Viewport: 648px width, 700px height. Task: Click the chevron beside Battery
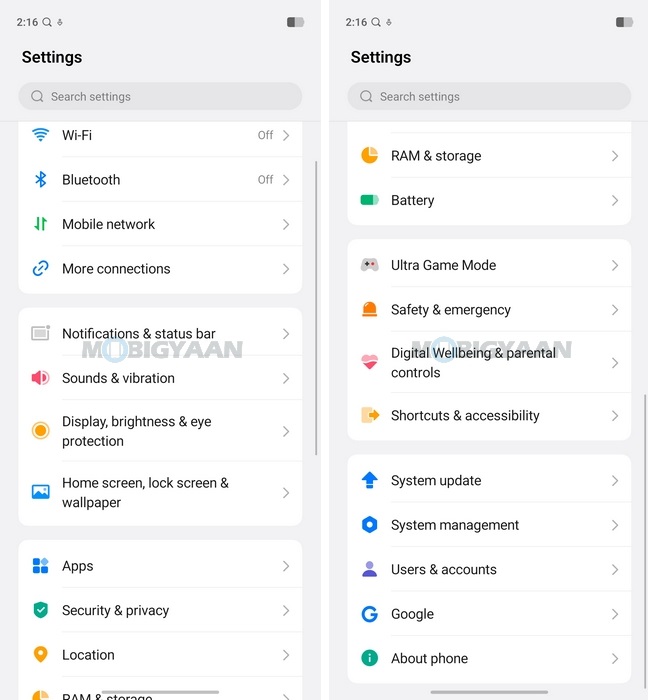615,201
